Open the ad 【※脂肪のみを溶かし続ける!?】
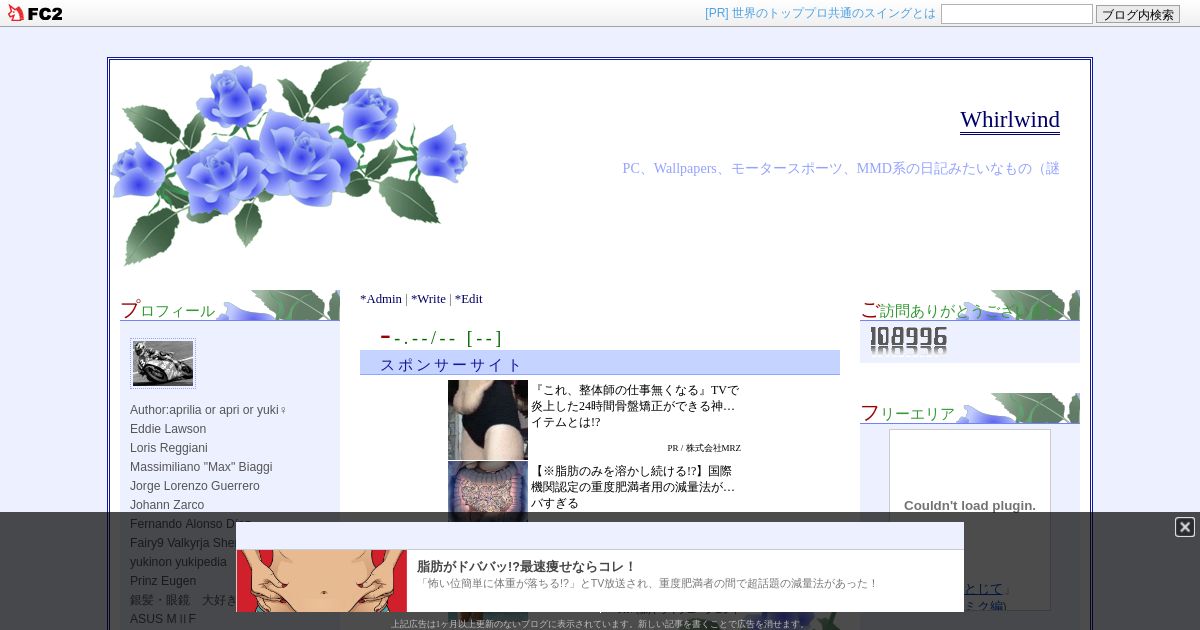1200x630 pixels. 634,487
